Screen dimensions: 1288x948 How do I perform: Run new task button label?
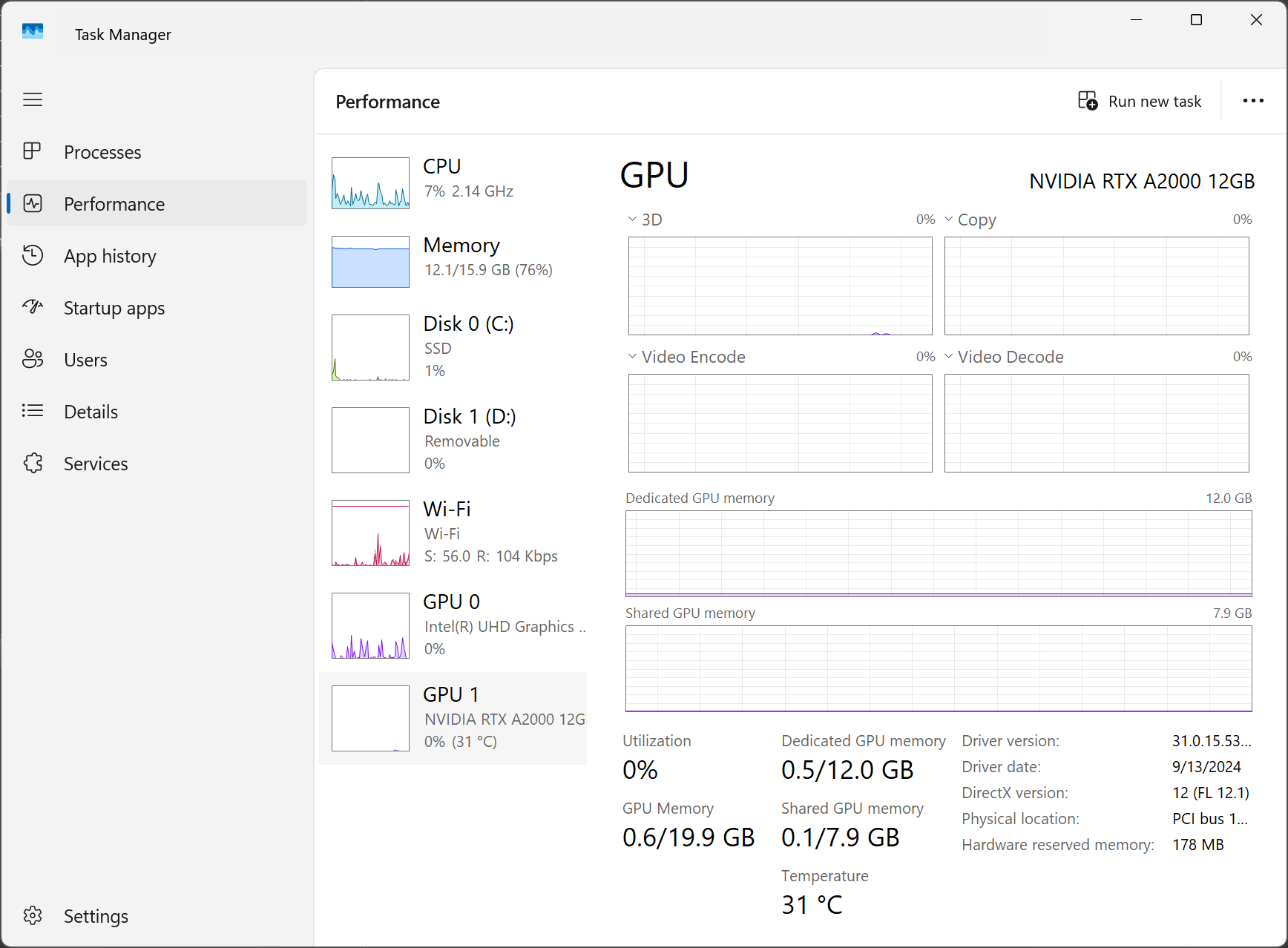[1154, 102]
